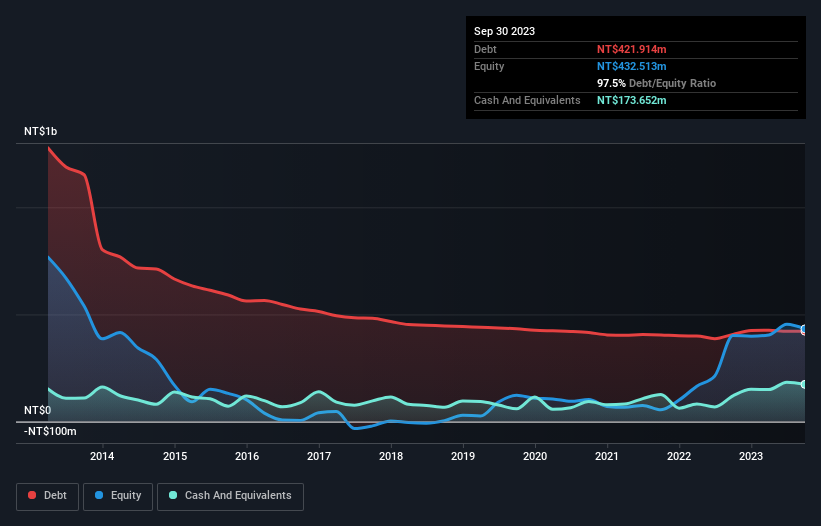Click the 2018 x-axis label
Image resolution: width=821 pixels, height=526 pixels.
pos(391,456)
